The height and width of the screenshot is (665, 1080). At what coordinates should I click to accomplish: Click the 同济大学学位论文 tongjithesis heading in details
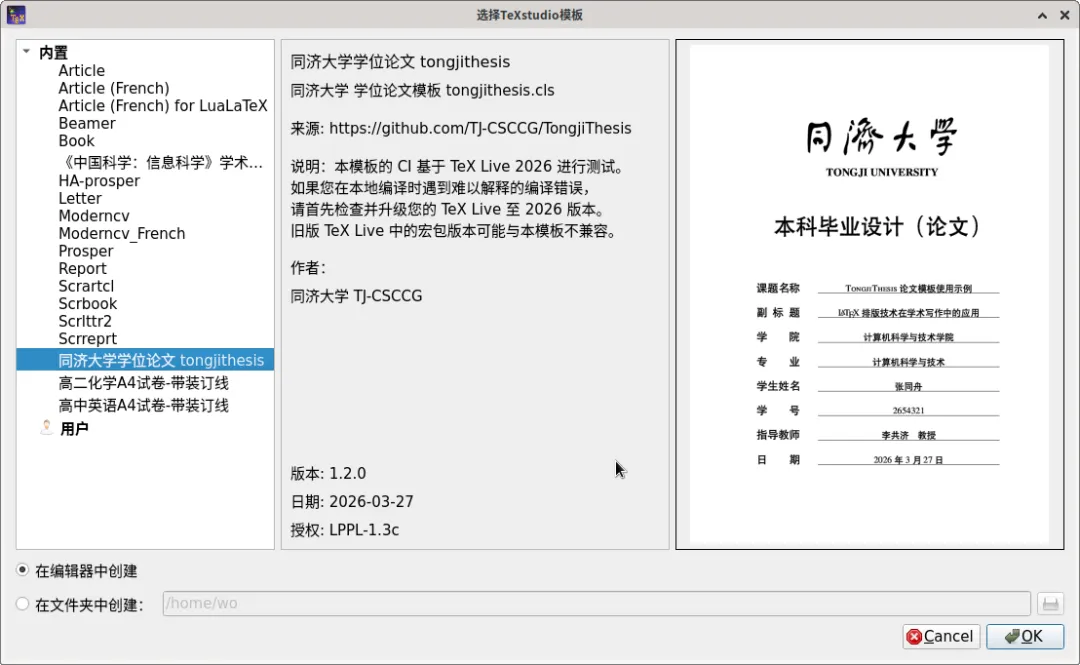400,62
